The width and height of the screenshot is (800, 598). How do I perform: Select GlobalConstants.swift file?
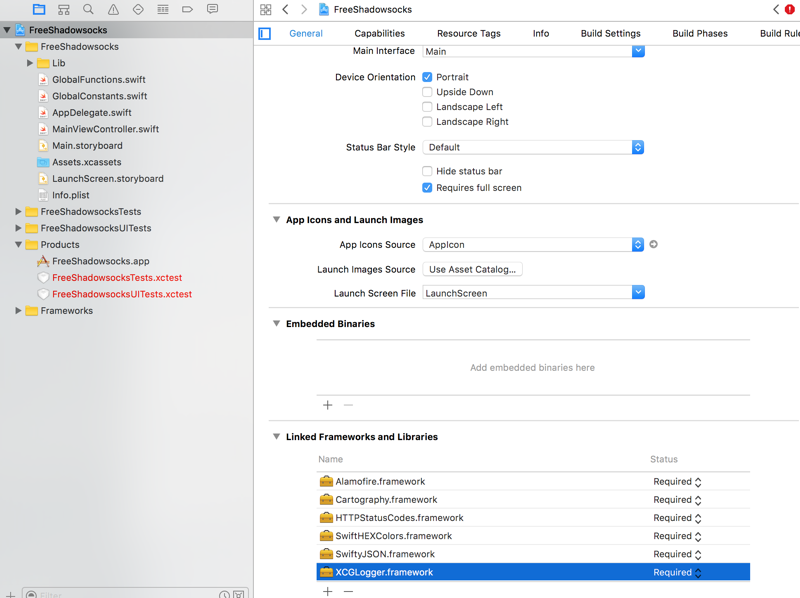pos(99,96)
